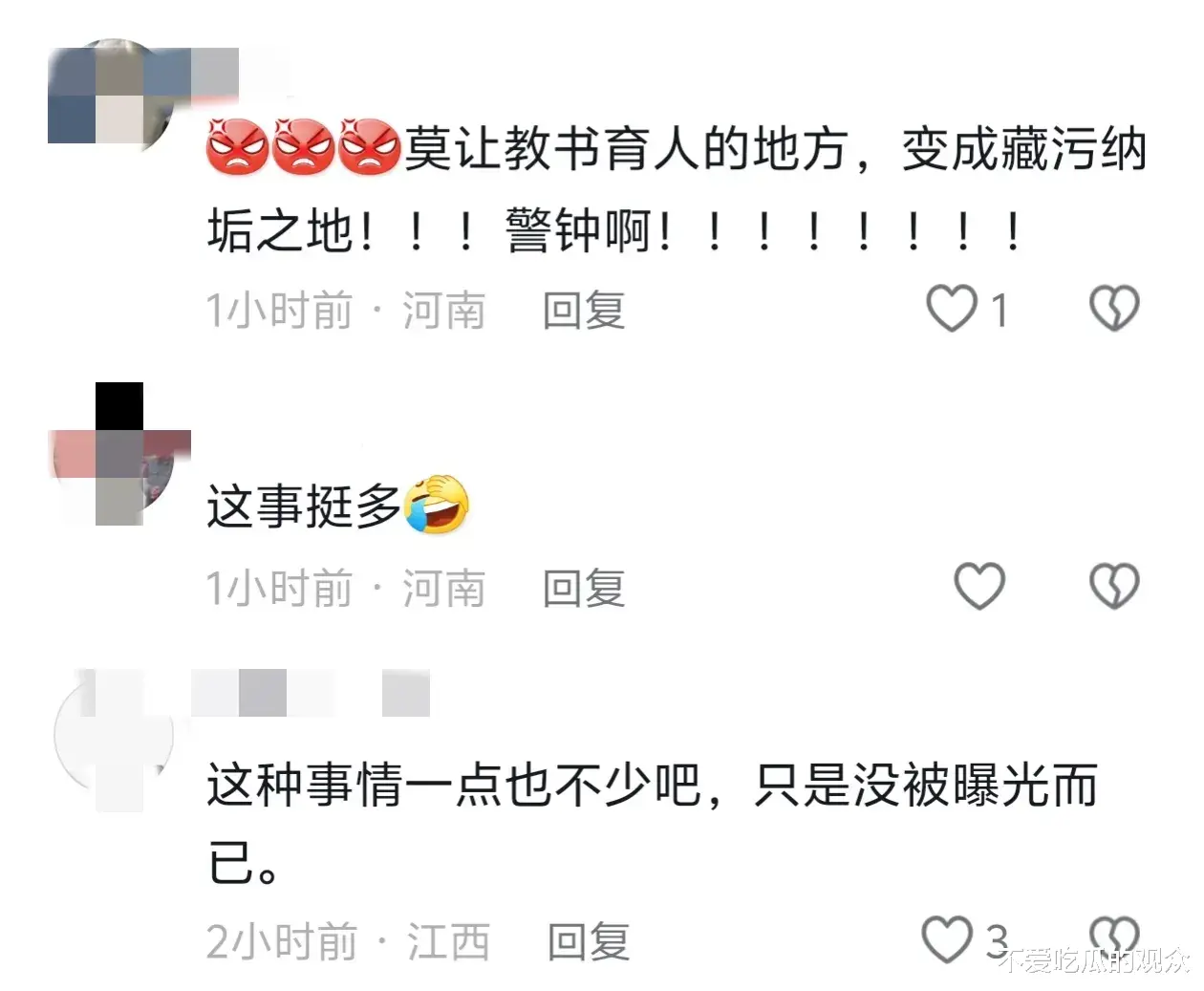
Task: Like the 这事挺多 comment
Action: point(979,586)
